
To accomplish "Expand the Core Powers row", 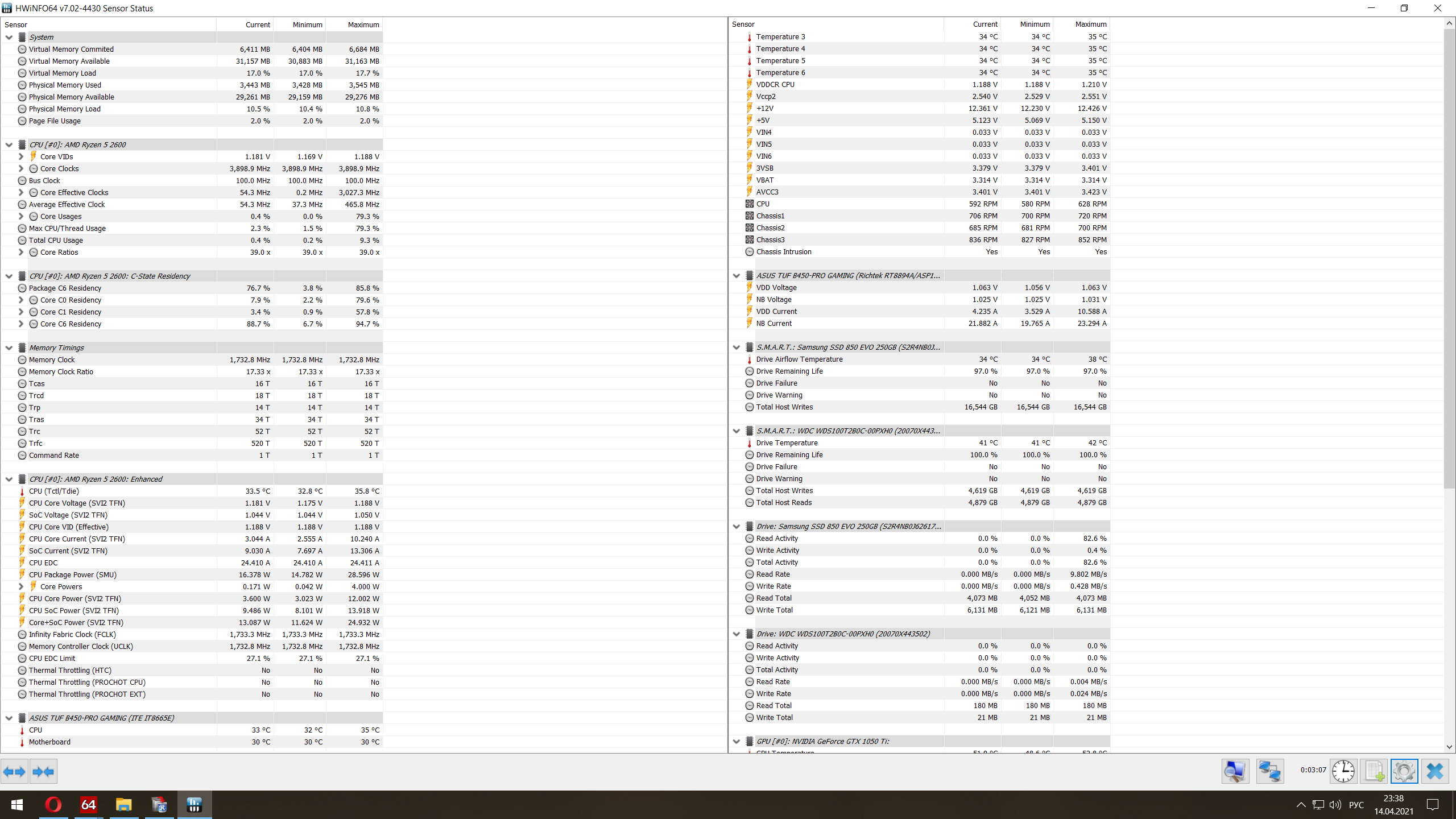I will 21,586.
